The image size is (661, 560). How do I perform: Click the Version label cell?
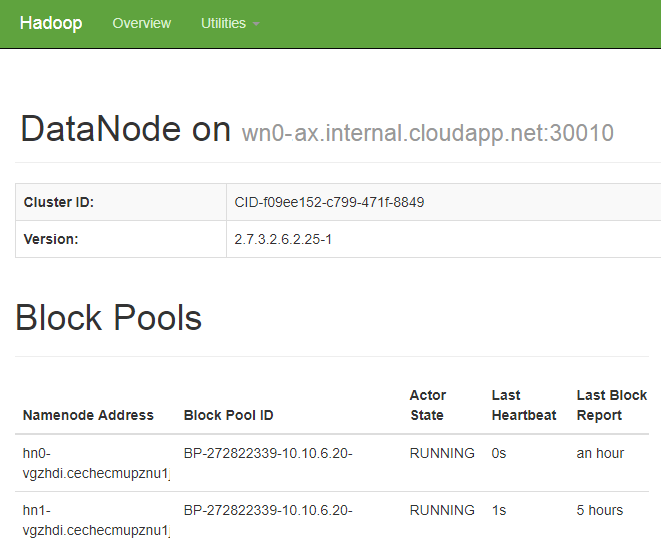[121, 239]
